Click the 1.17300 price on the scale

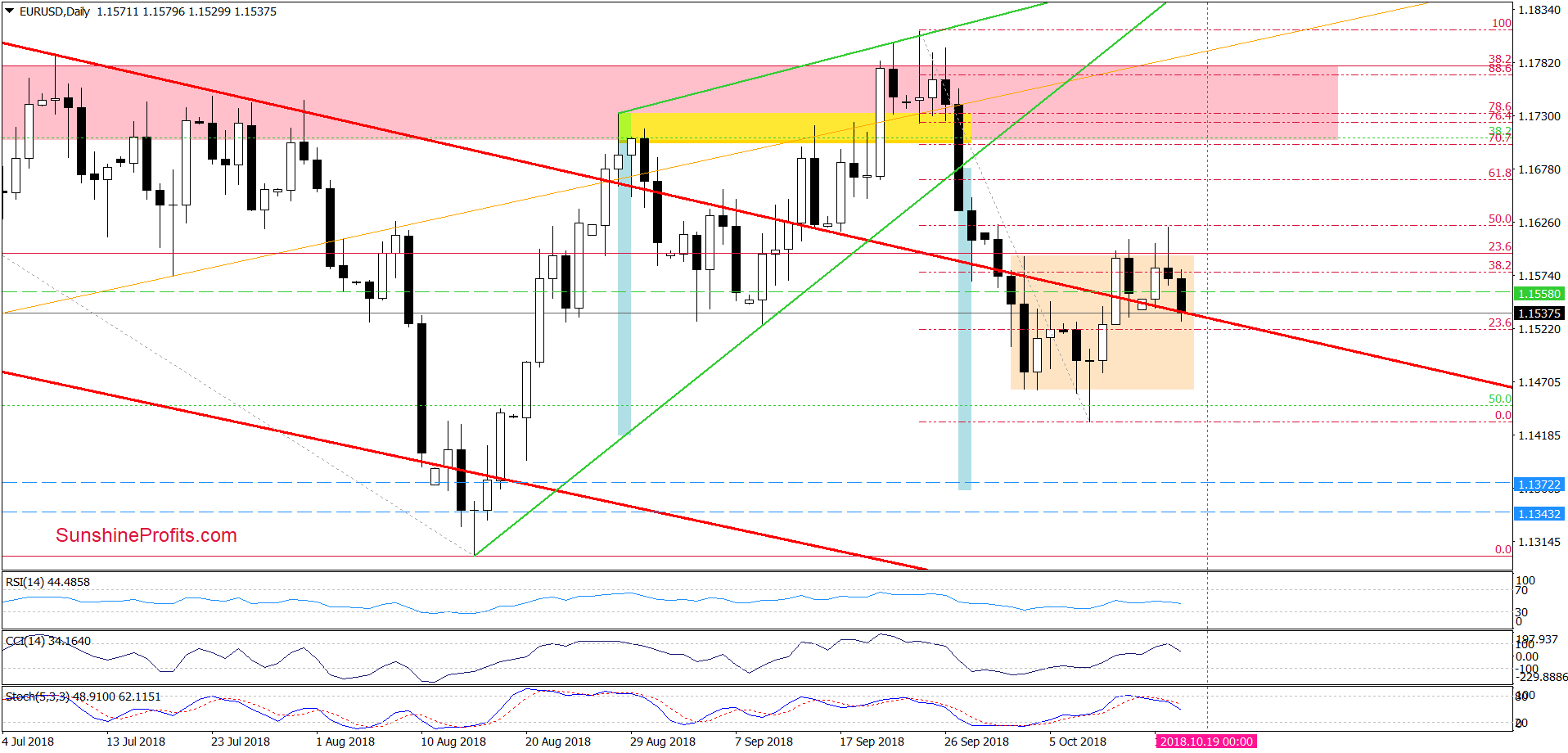[1539, 116]
